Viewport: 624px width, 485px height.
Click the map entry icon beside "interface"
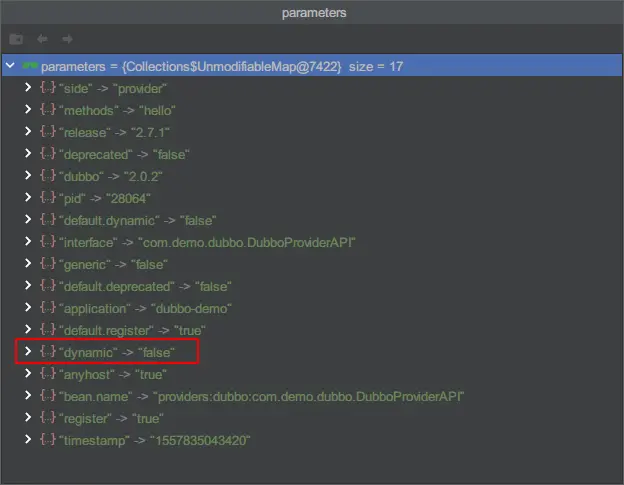click(x=48, y=242)
